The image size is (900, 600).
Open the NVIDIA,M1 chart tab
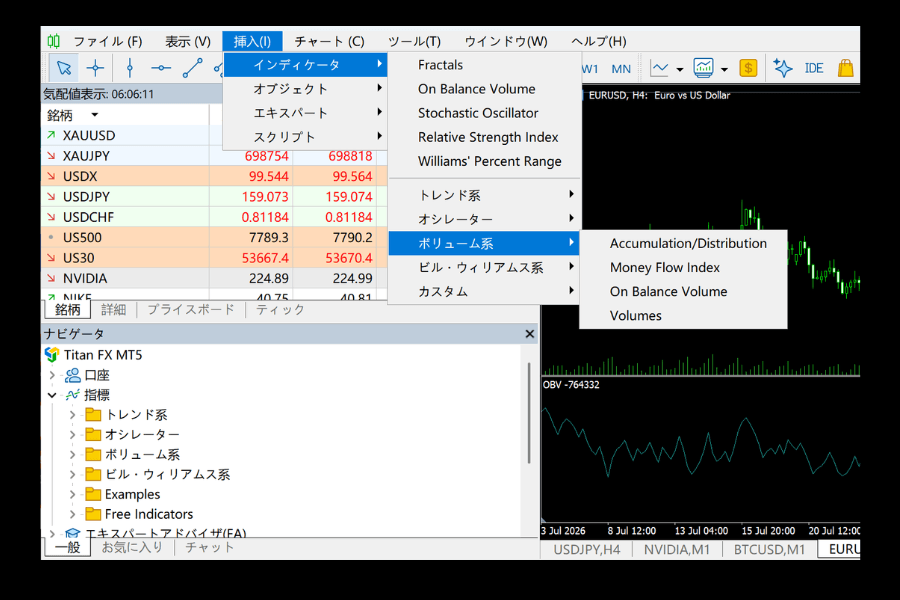click(677, 549)
